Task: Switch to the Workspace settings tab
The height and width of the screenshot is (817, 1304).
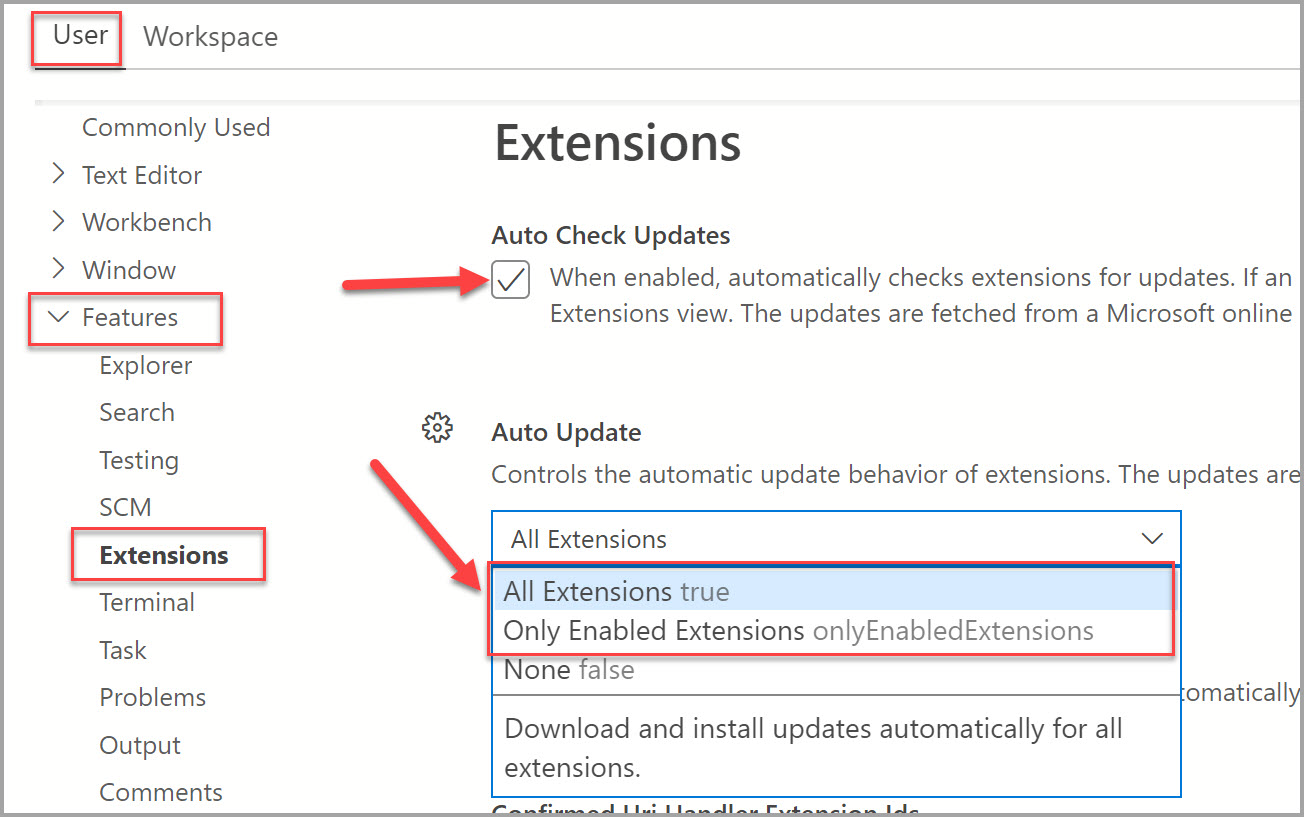Action: [x=211, y=37]
